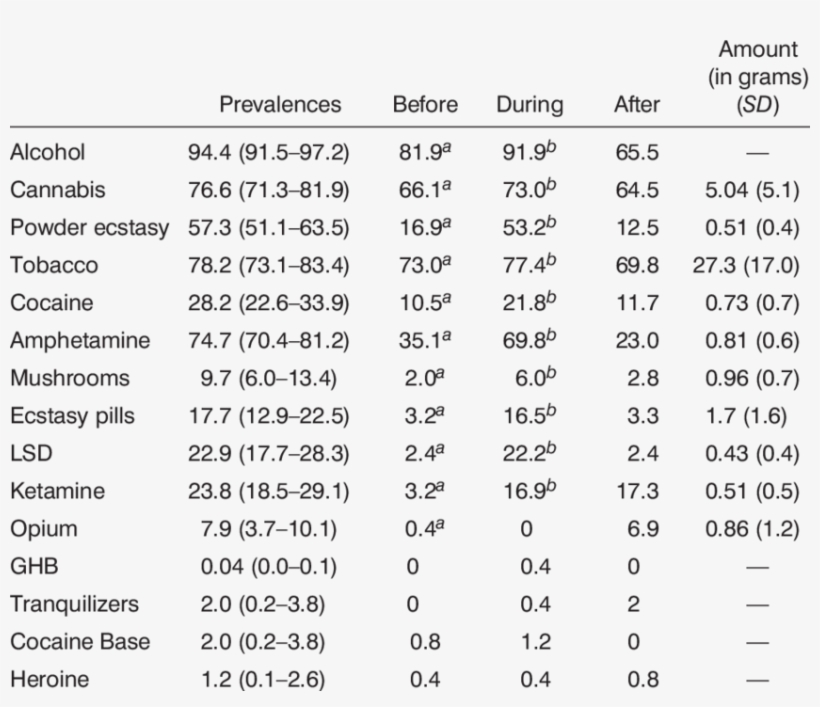The image size is (820, 707).
Task: Select the LSD prevalence 22.9 (17.7–28.3)
Action: [x=268, y=454]
